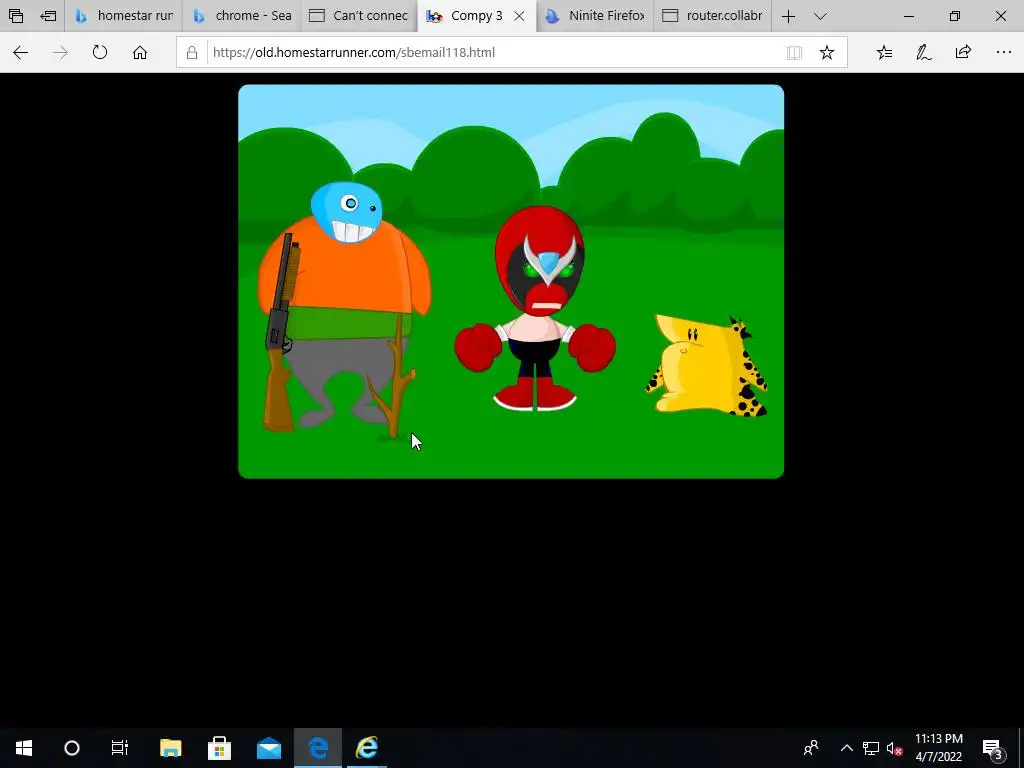Open Cortana search circle
The height and width of the screenshot is (768, 1024).
point(72,748)
